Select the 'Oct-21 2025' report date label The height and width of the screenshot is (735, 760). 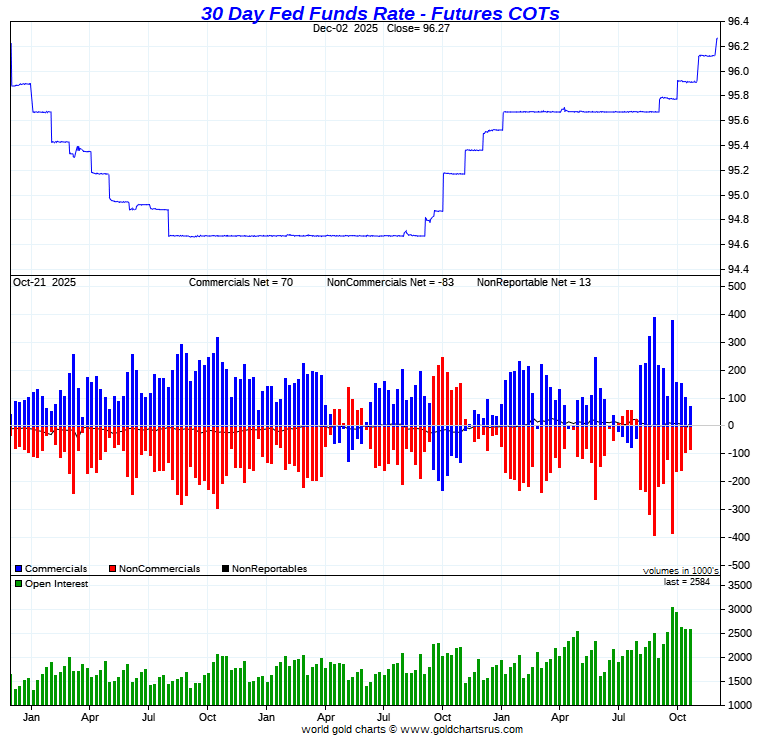coord(44,283)
